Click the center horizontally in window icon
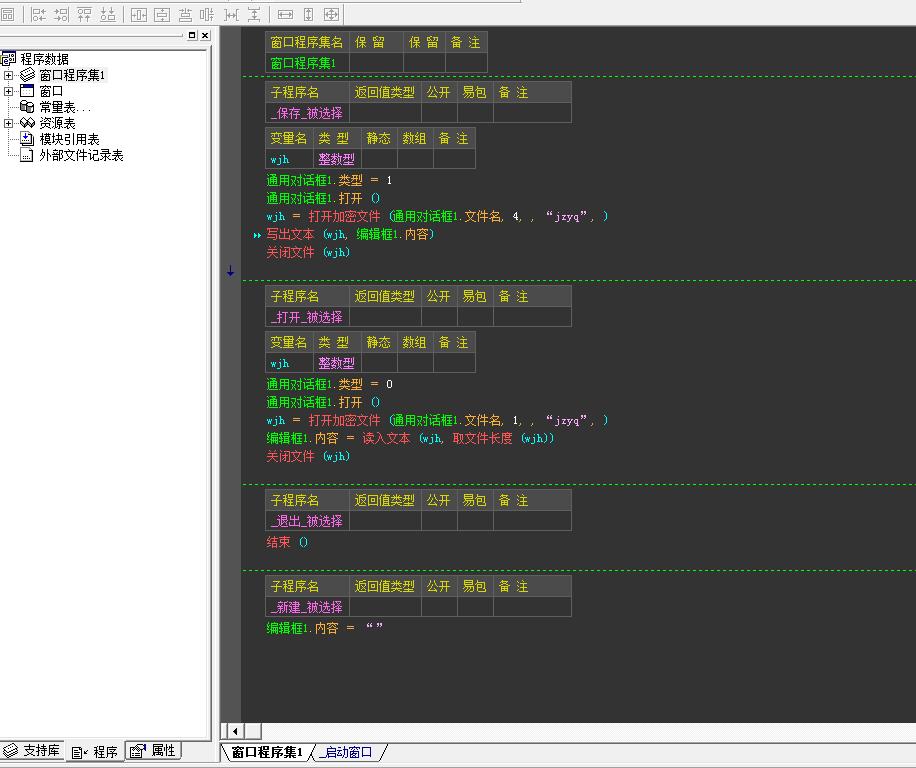This screenshot has height=768, width=916. pos(138,14)
